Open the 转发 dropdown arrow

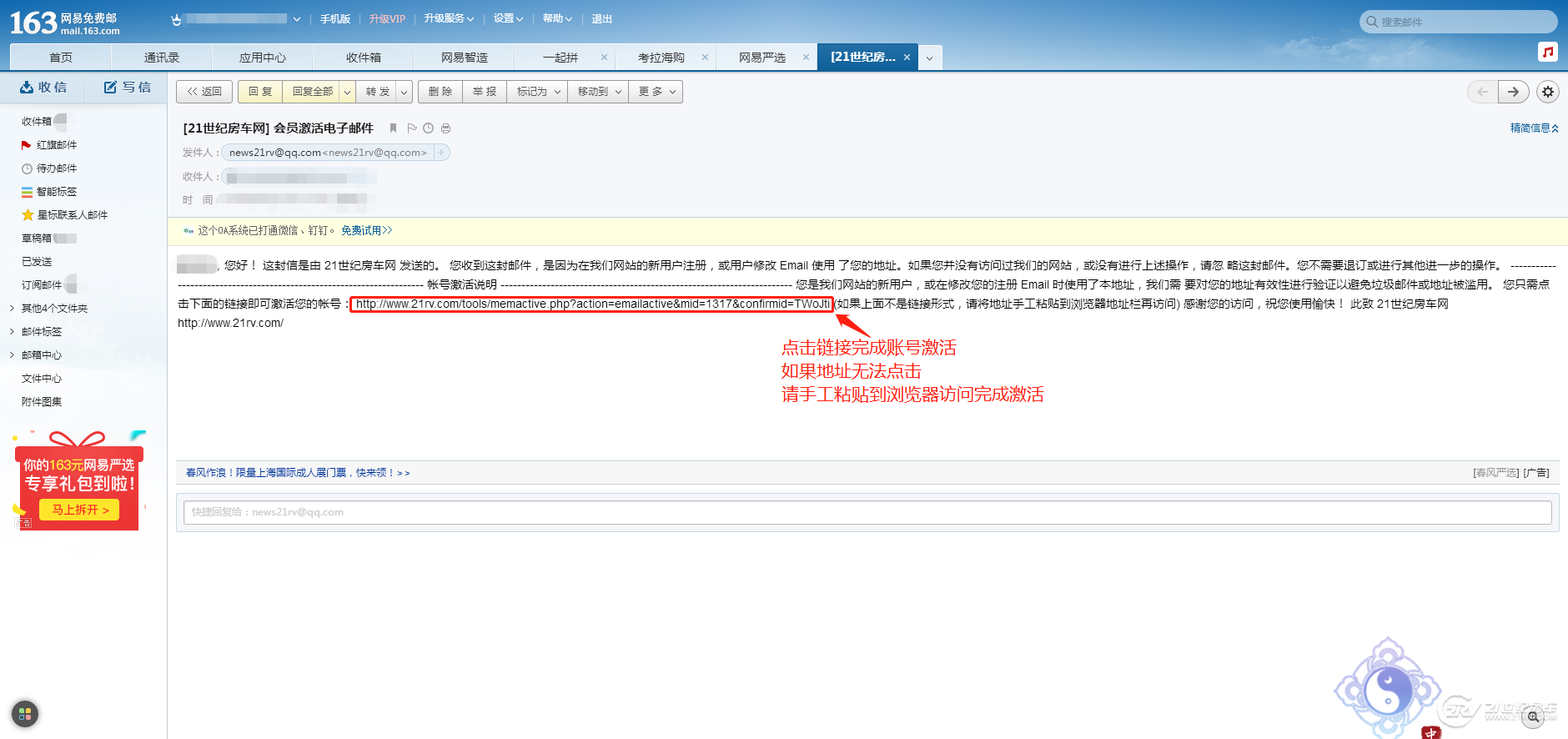(404, 92)
